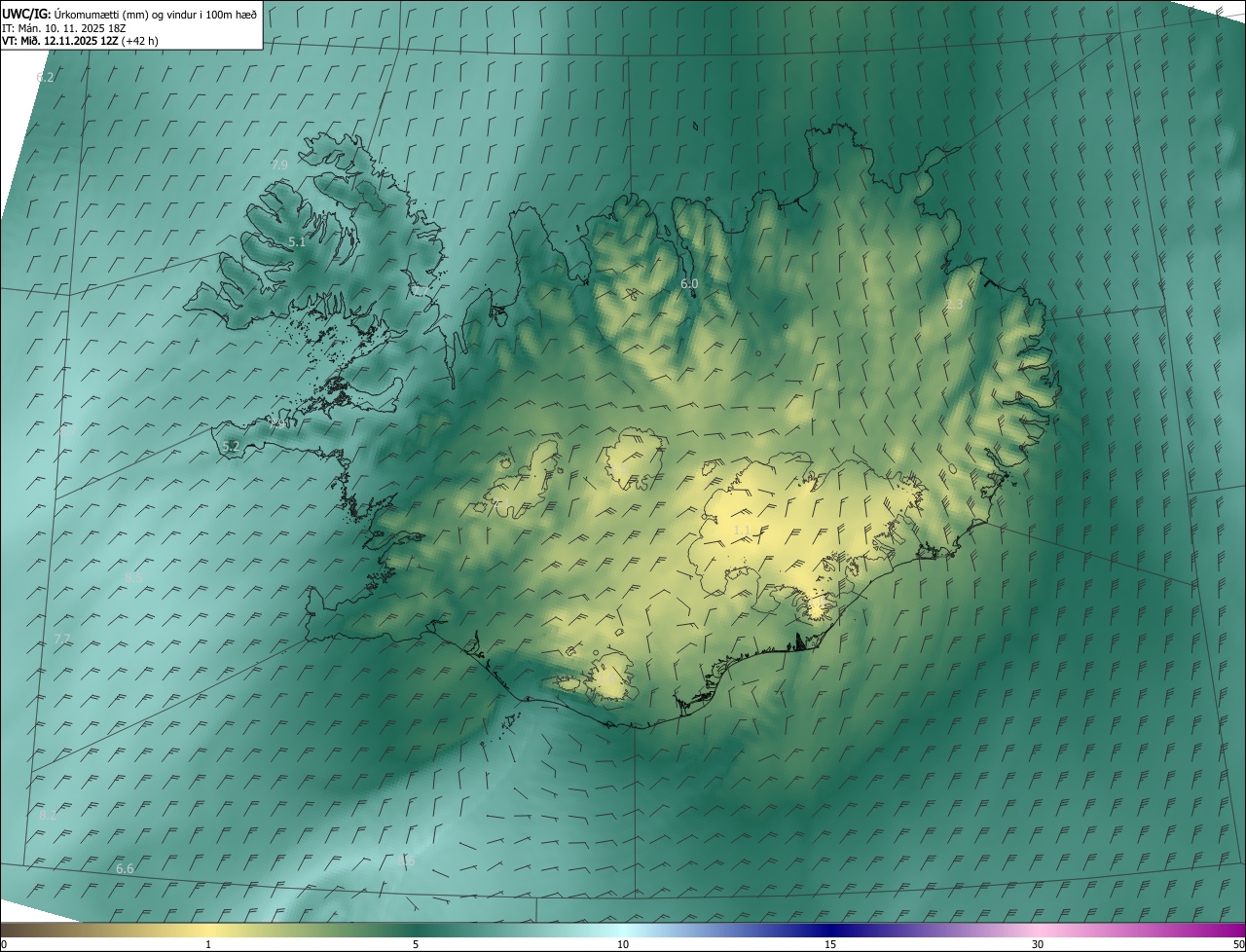
Task: Click the initial time line "IT: Mán. 10. 11. 2025 18Z"
Action: coord(64,28)
